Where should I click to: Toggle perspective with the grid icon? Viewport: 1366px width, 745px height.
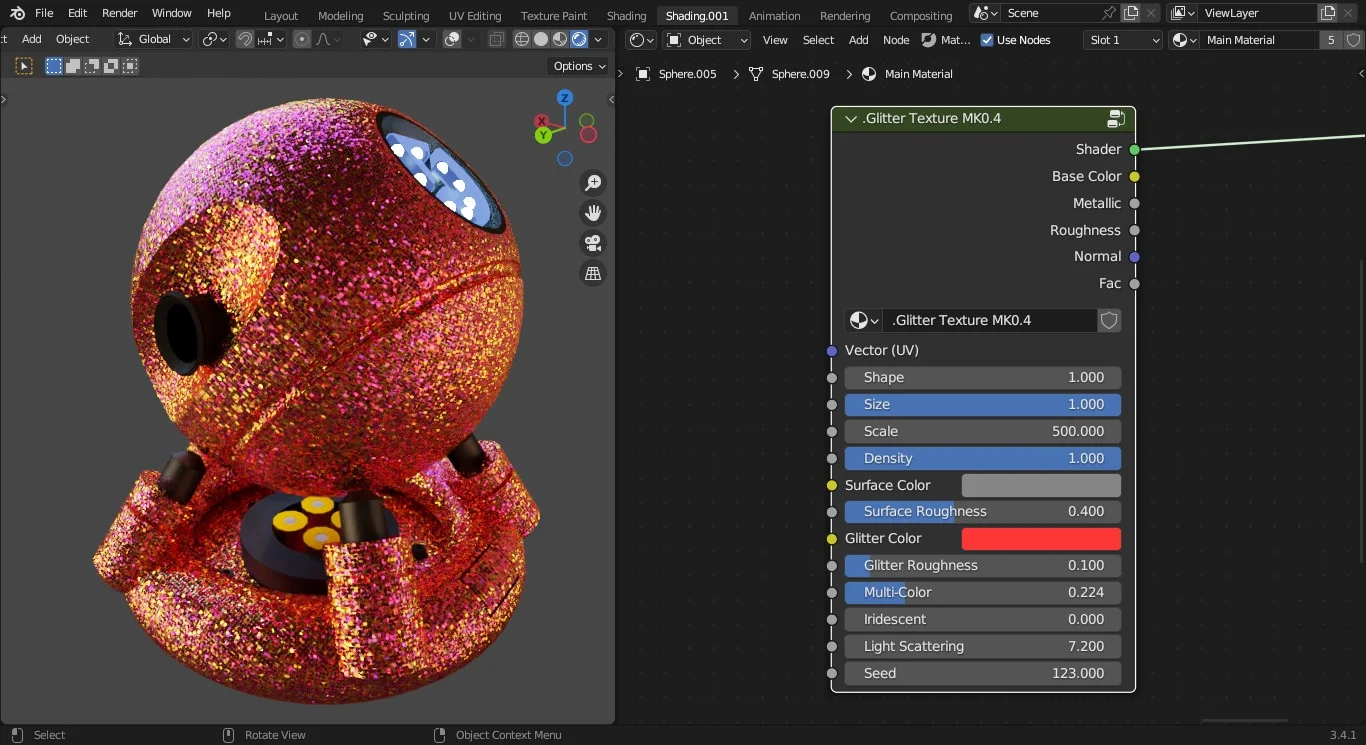point(593,273)
